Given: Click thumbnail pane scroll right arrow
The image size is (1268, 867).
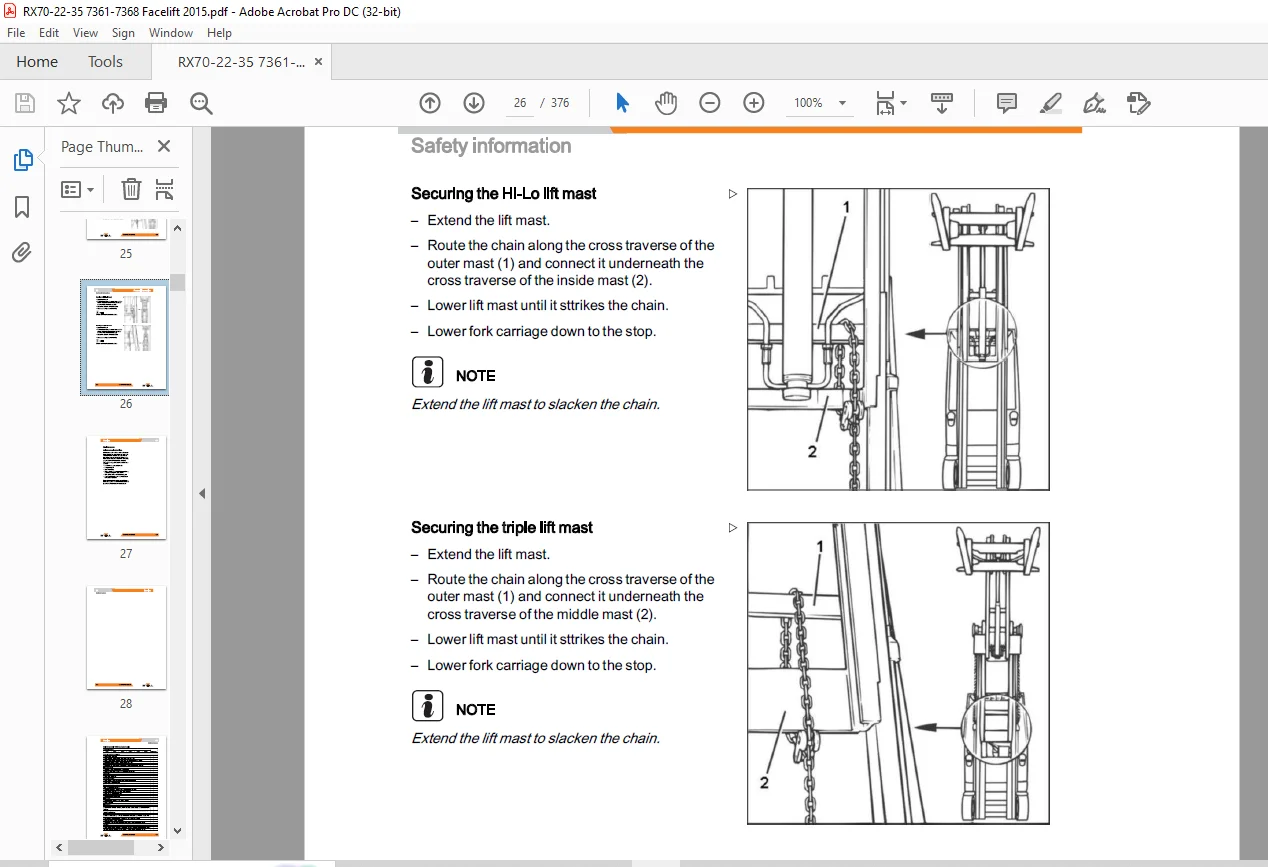Looking at the screenshot, I should click(161, 848).
